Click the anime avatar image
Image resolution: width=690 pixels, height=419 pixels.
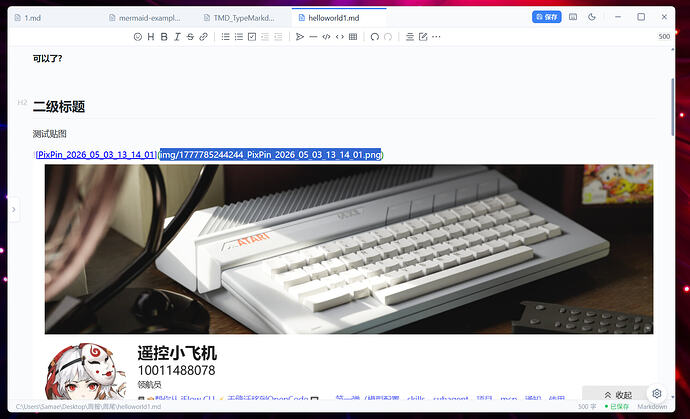click(x=85, y=371)
